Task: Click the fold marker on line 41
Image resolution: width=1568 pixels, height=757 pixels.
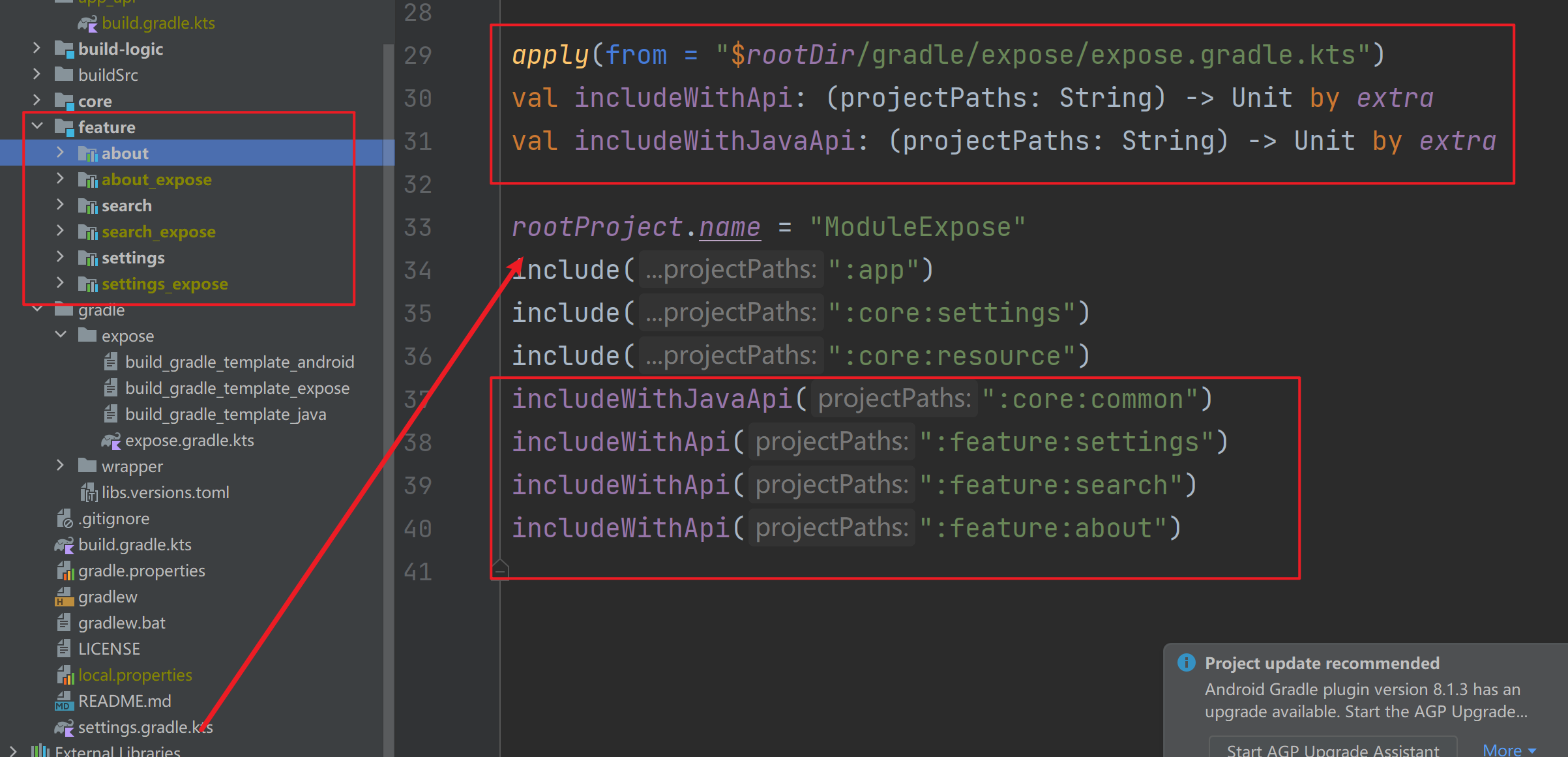Action: click(x=500, y=570)
